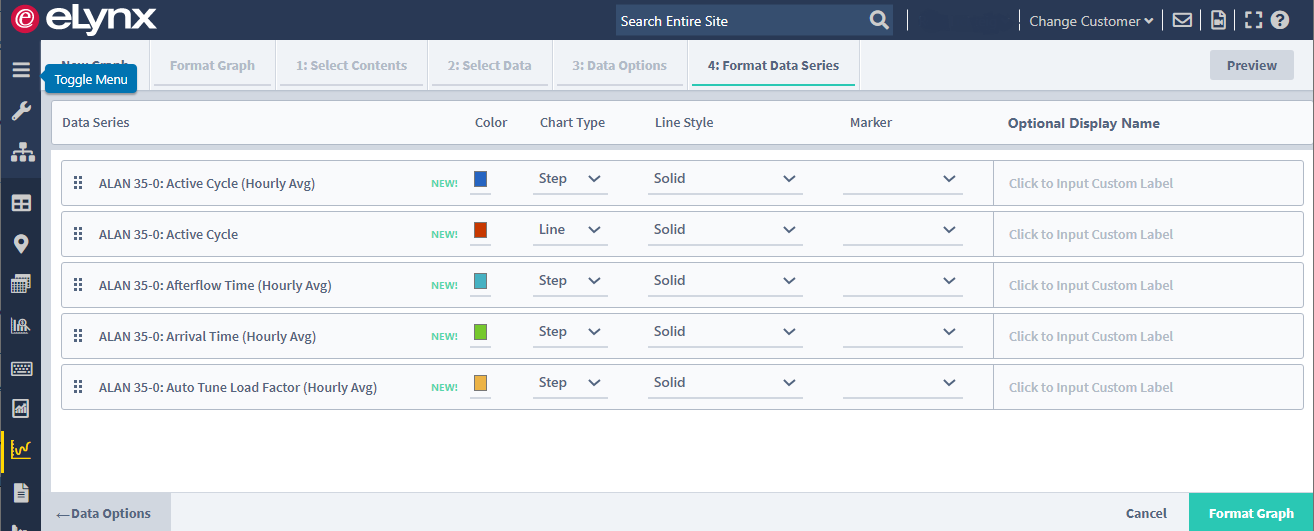Click the green Format Graph button
The image size is (1314, 531).
click(1251, 513)
